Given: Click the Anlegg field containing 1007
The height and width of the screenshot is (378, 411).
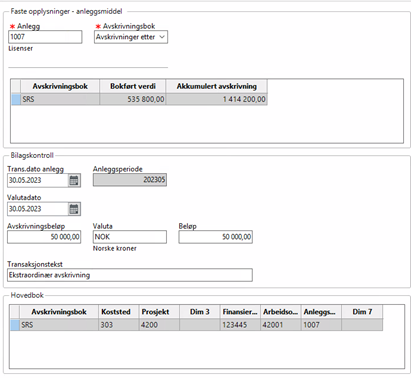Looking at the screenshot, I should tap(45, 37).
